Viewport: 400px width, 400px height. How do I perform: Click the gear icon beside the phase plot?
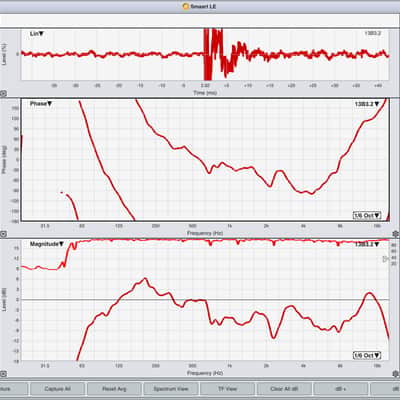396,234
